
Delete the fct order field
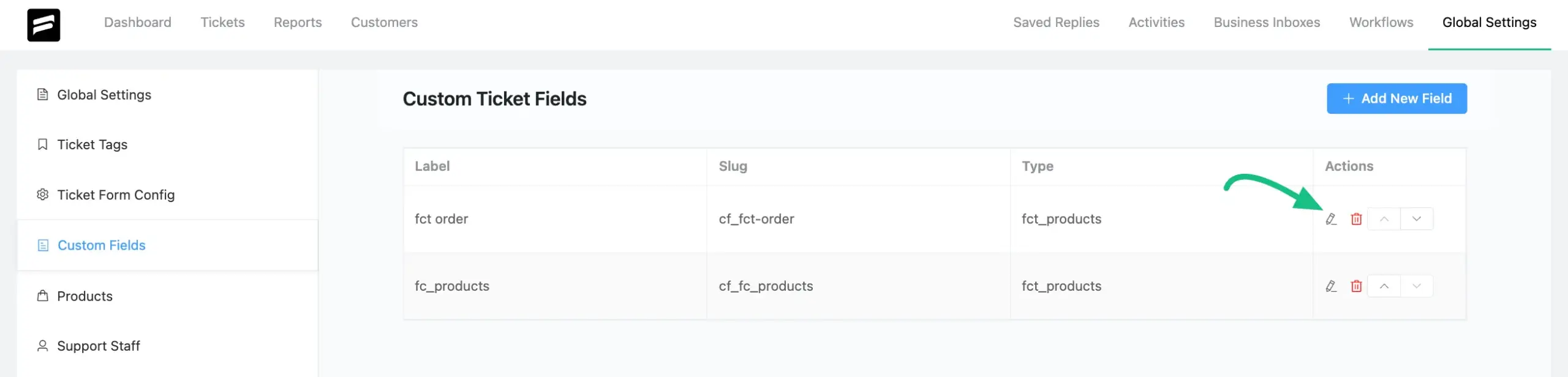coord(1356,219)
